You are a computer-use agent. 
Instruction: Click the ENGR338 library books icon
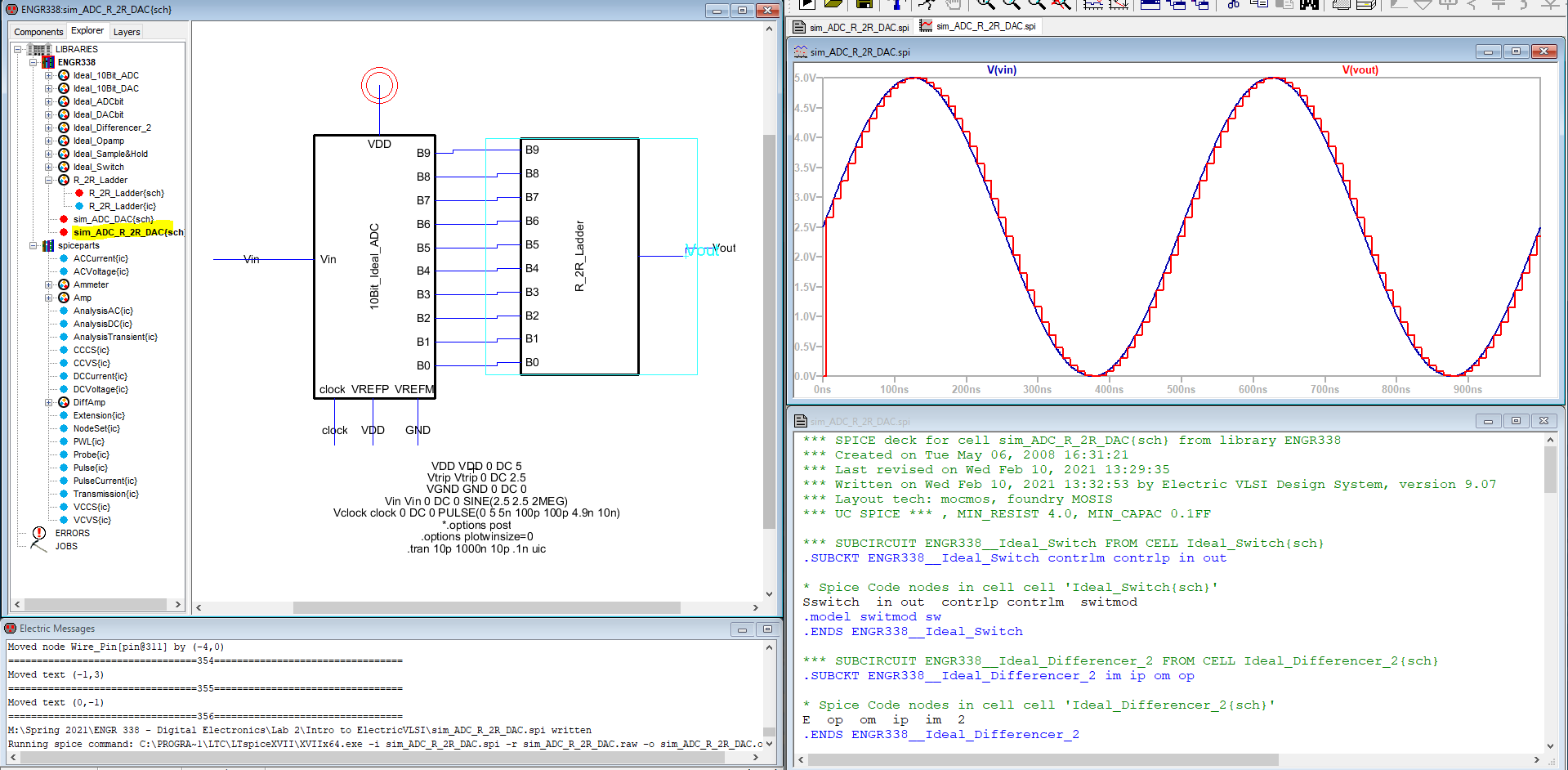click(48, 62)
